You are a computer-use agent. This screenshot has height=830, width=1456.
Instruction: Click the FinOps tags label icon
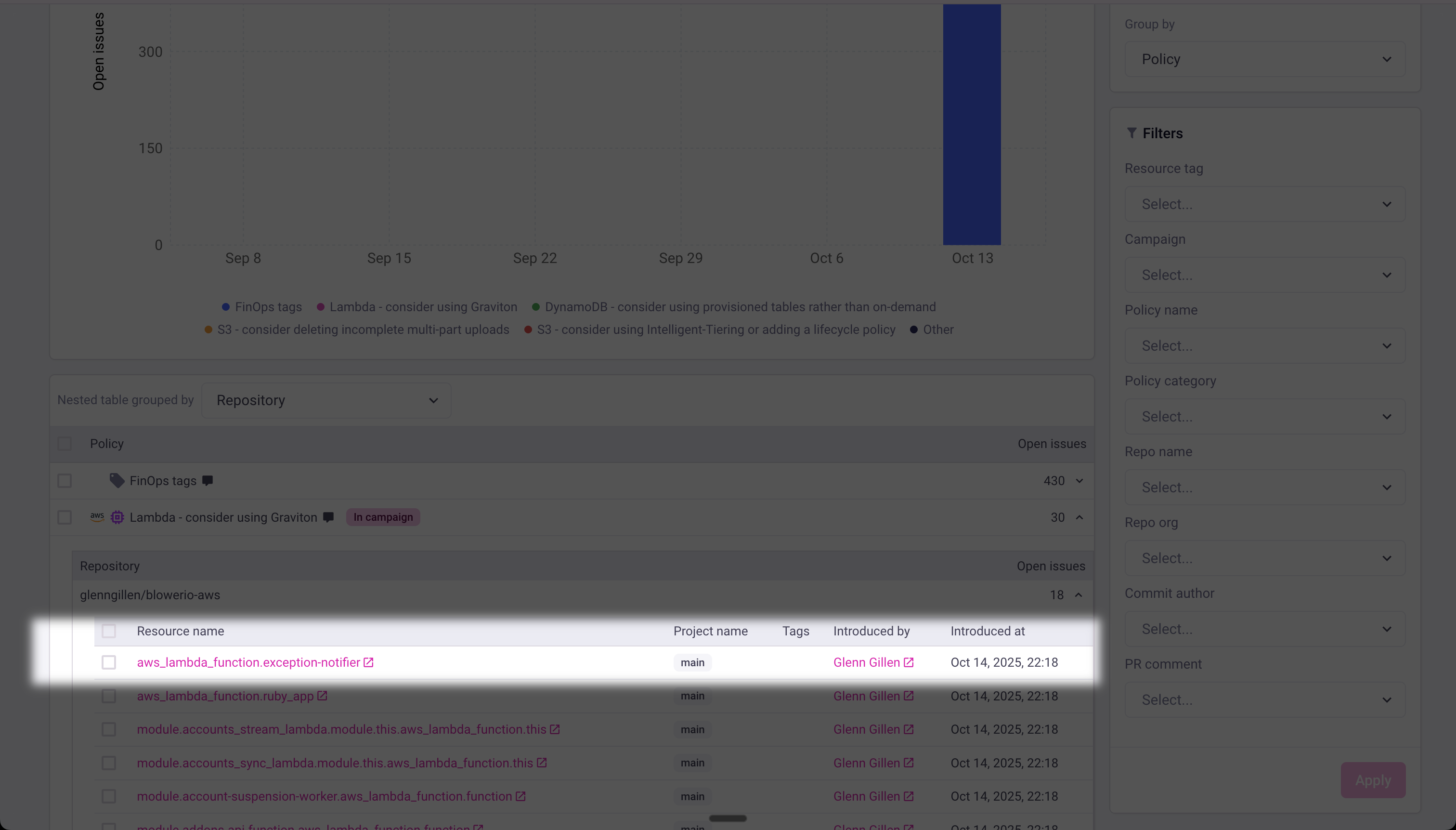click(x=117, y=481)
